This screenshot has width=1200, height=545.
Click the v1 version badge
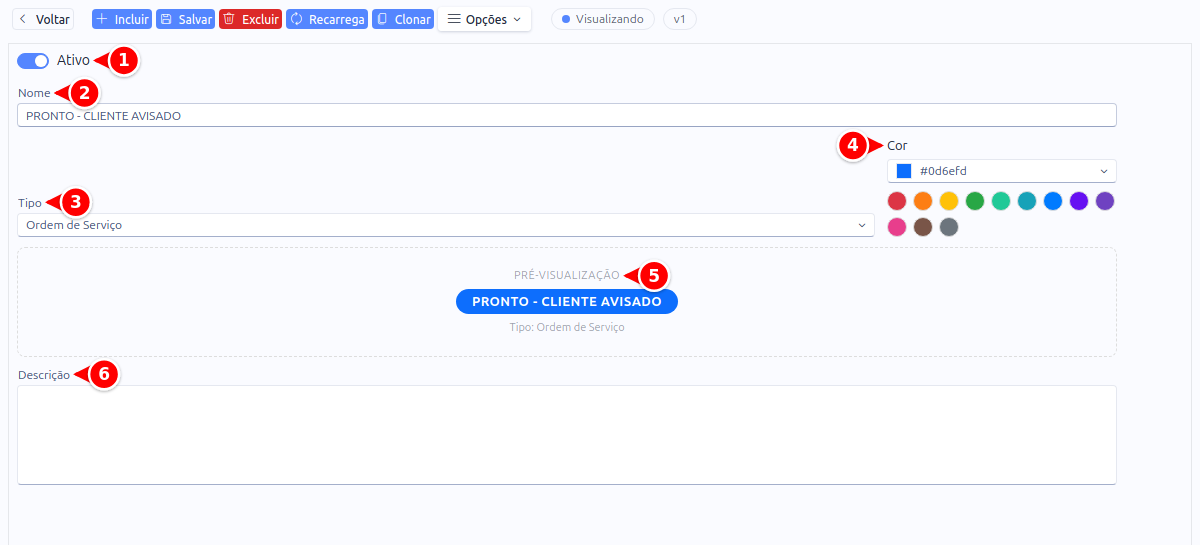679,19
